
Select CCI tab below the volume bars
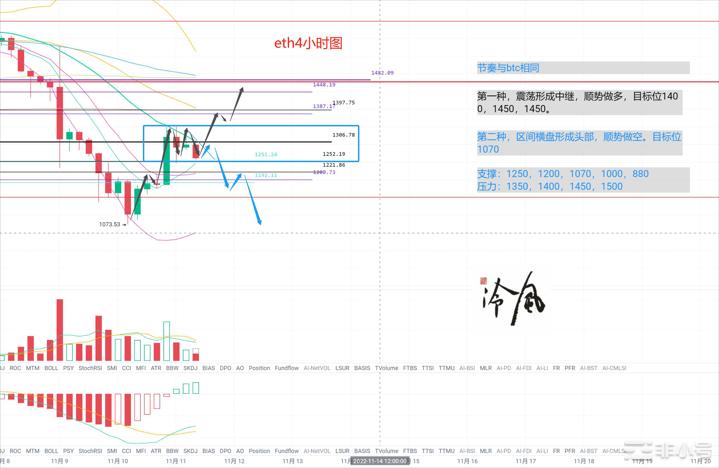[127, 368]
